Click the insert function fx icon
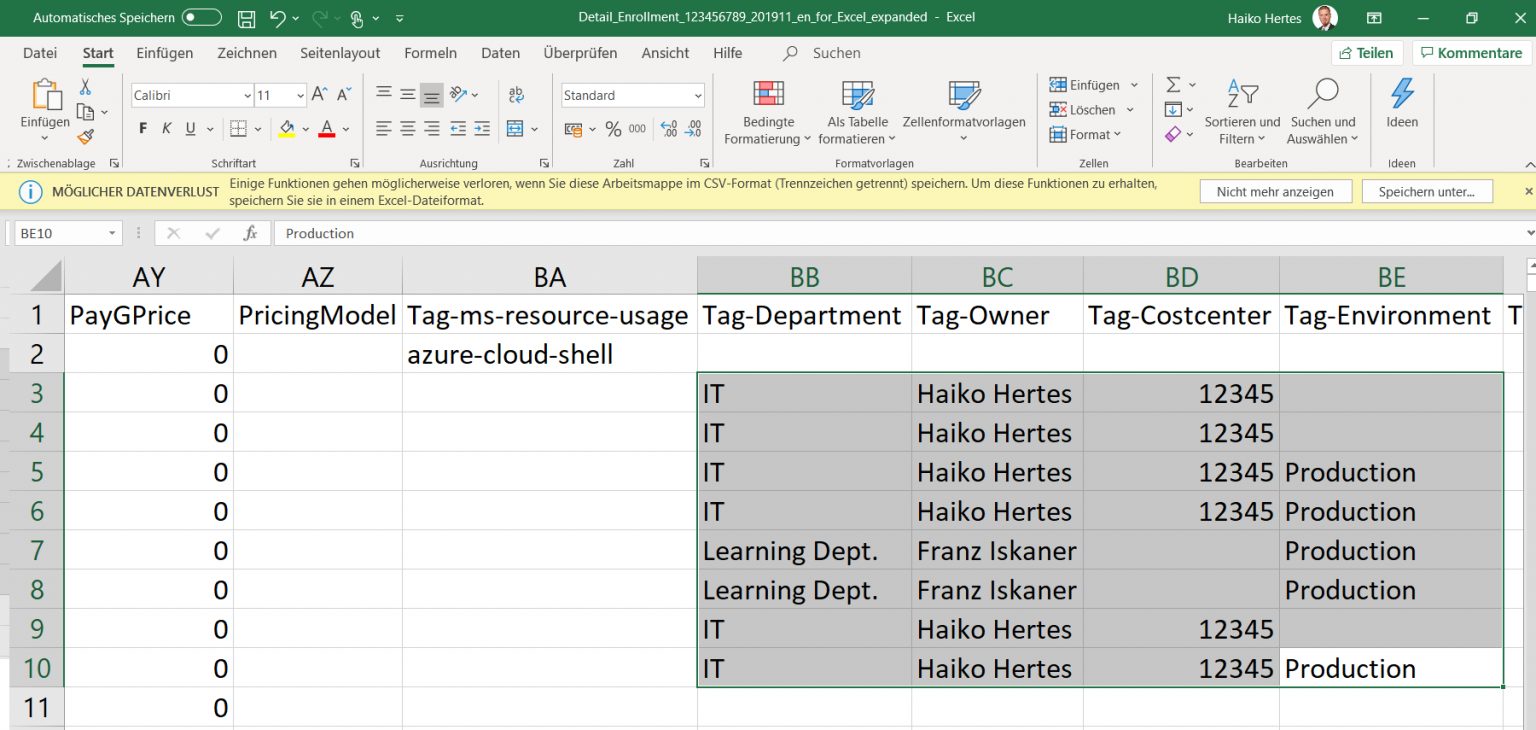 click(x=250, y=233)
